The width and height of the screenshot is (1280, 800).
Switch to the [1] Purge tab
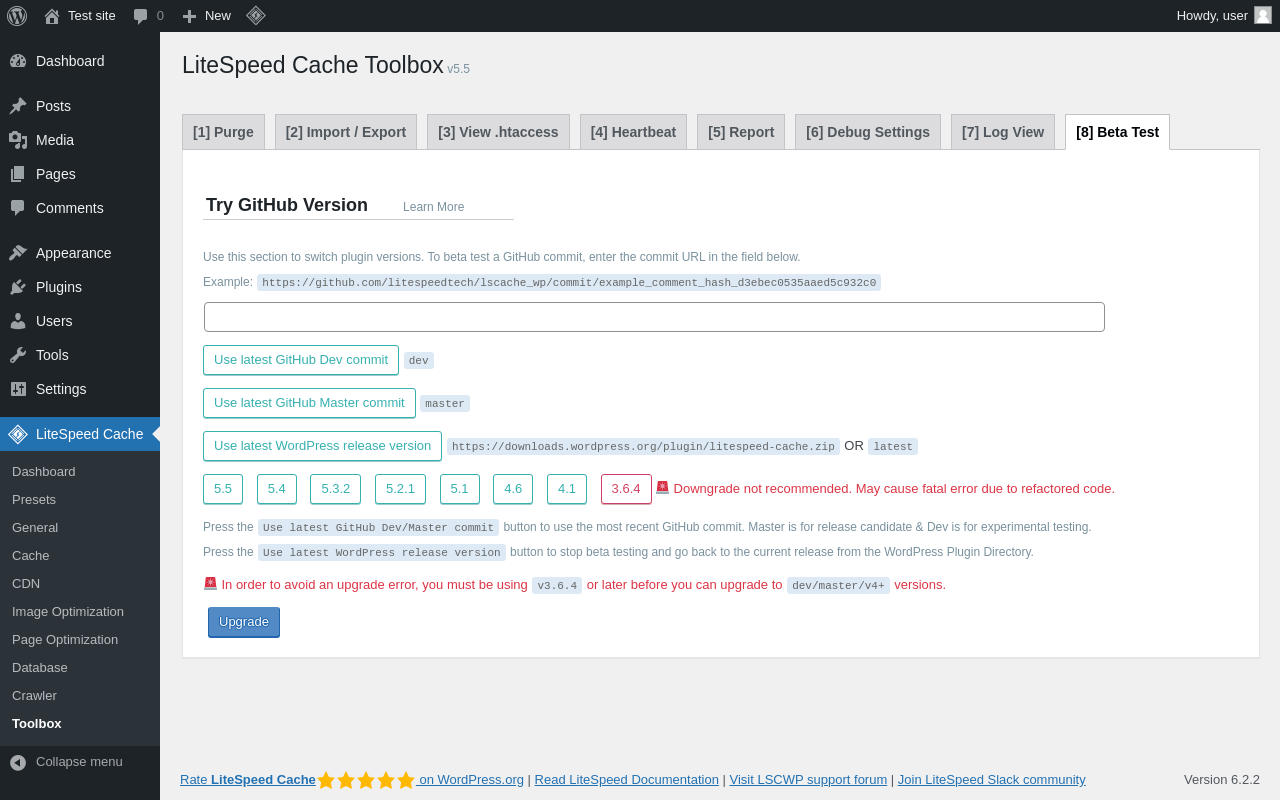[223, 132]
